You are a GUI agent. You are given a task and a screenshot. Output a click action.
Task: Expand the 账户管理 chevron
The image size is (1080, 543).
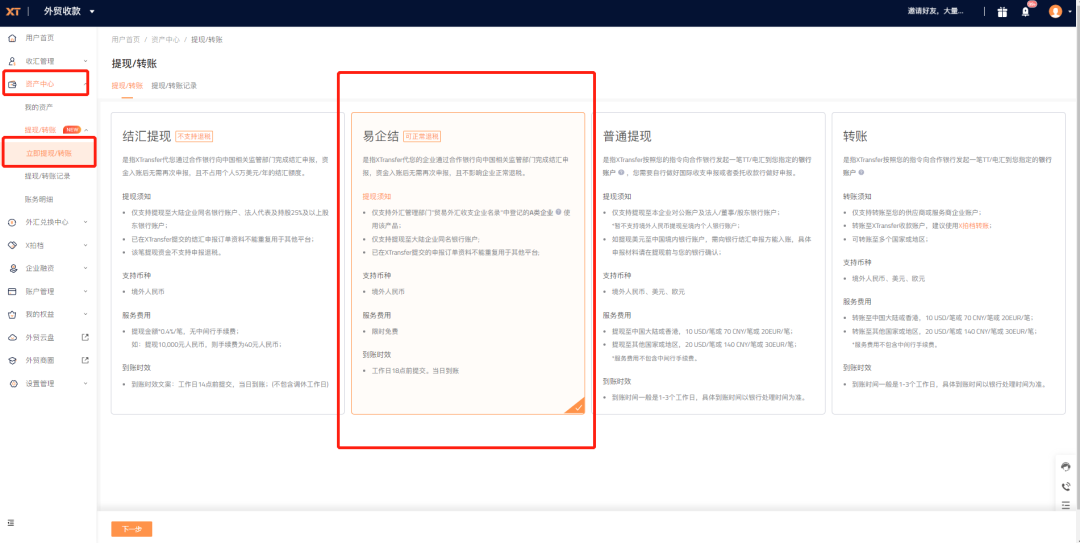pyautogui.click(x=85, y=291)
